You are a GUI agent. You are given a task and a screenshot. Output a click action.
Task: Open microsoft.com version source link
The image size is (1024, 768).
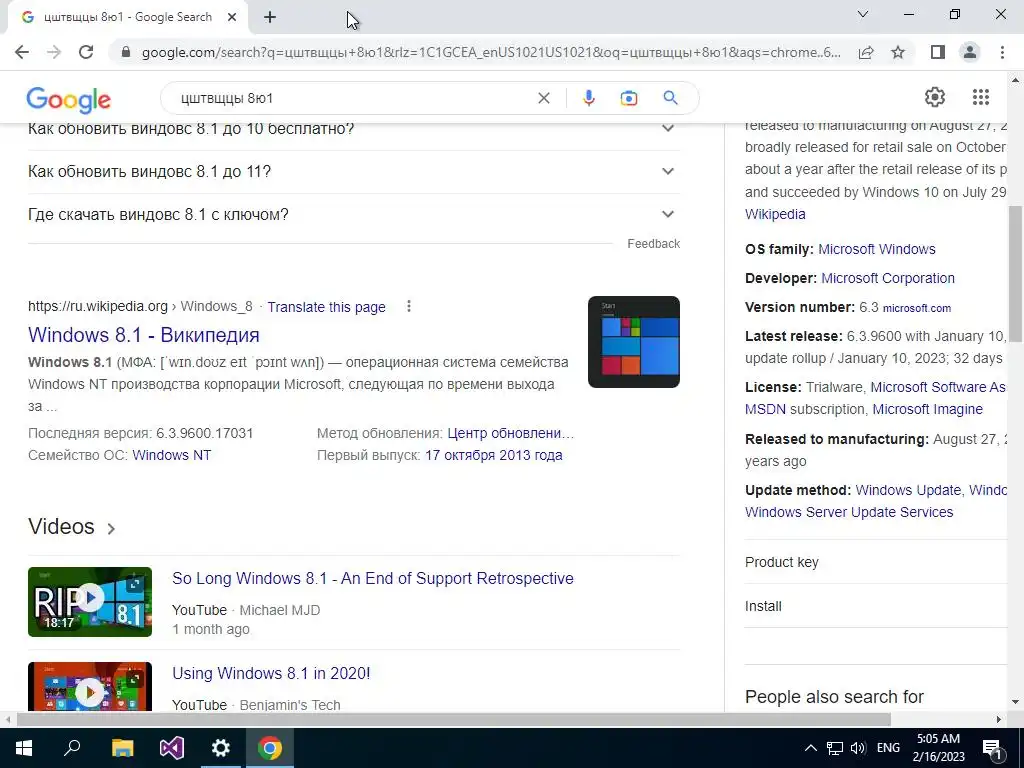click(917, 308)
